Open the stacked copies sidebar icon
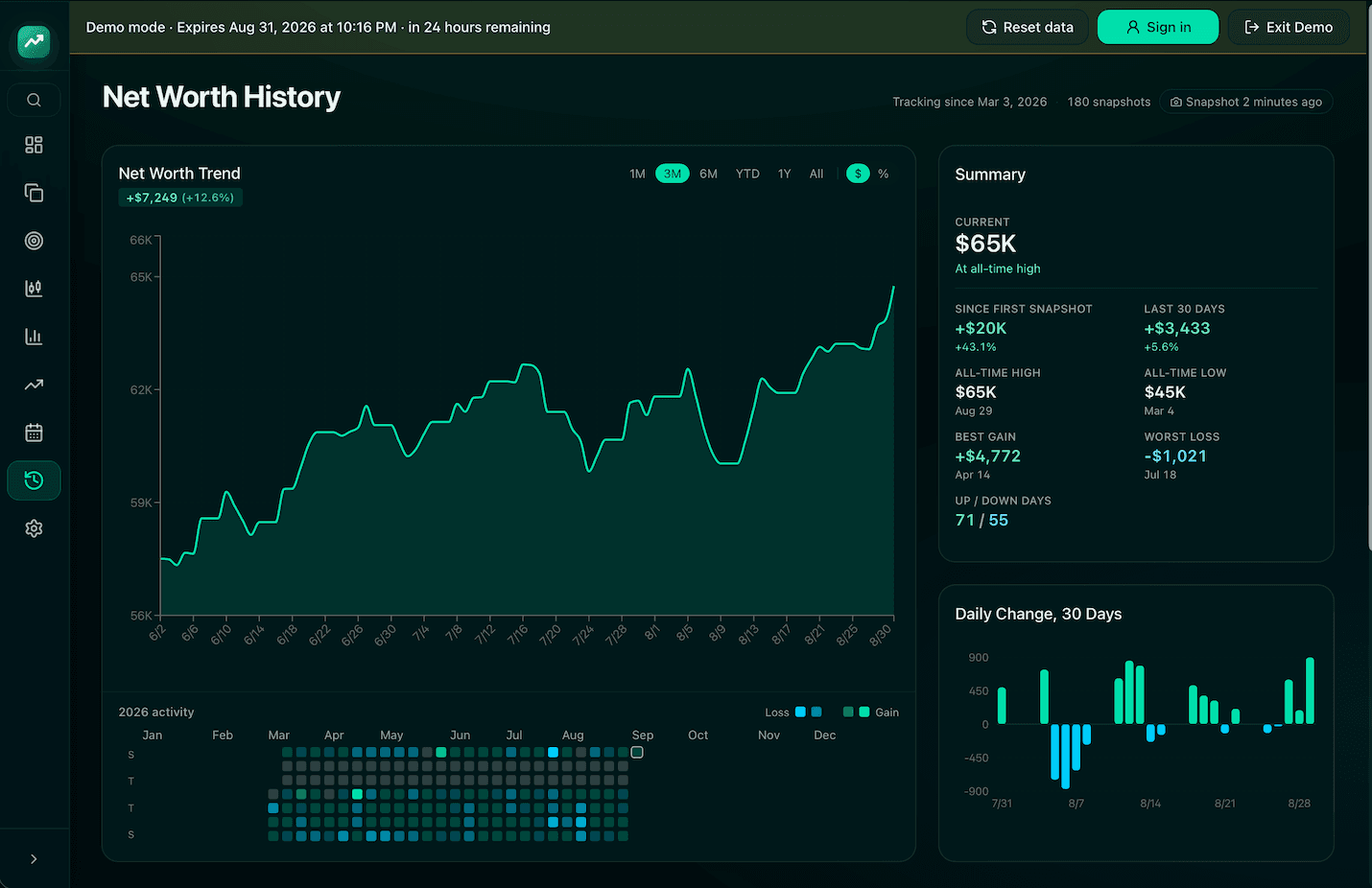 pyautogui.click(x=34, y=193)
